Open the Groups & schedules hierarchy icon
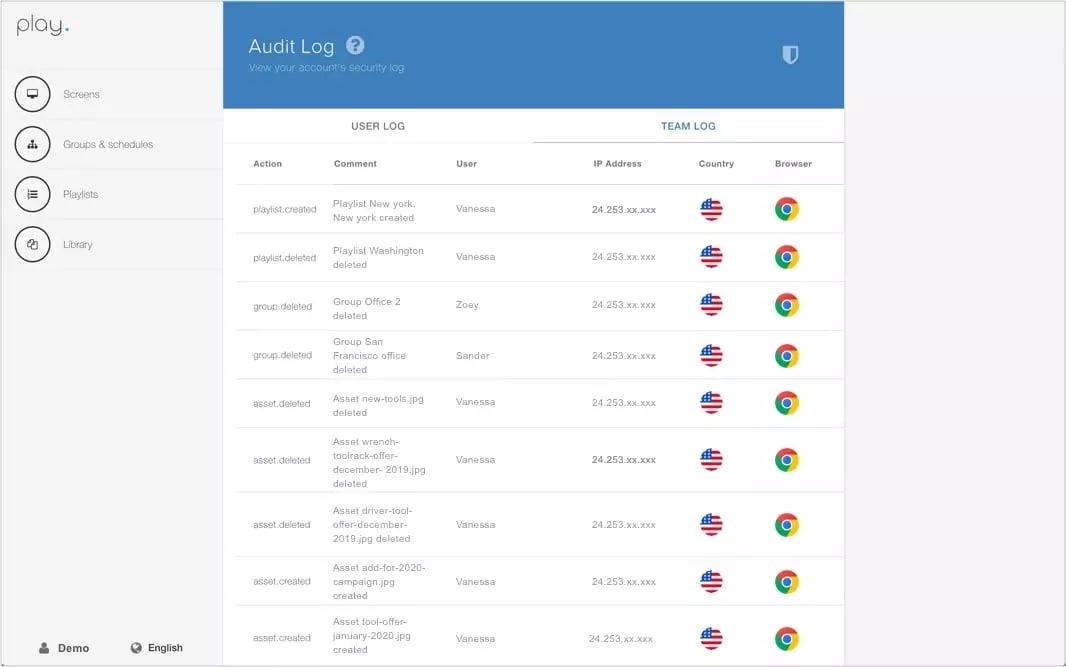The width and height of the screenshot is (1066, 667). point(32,144)
